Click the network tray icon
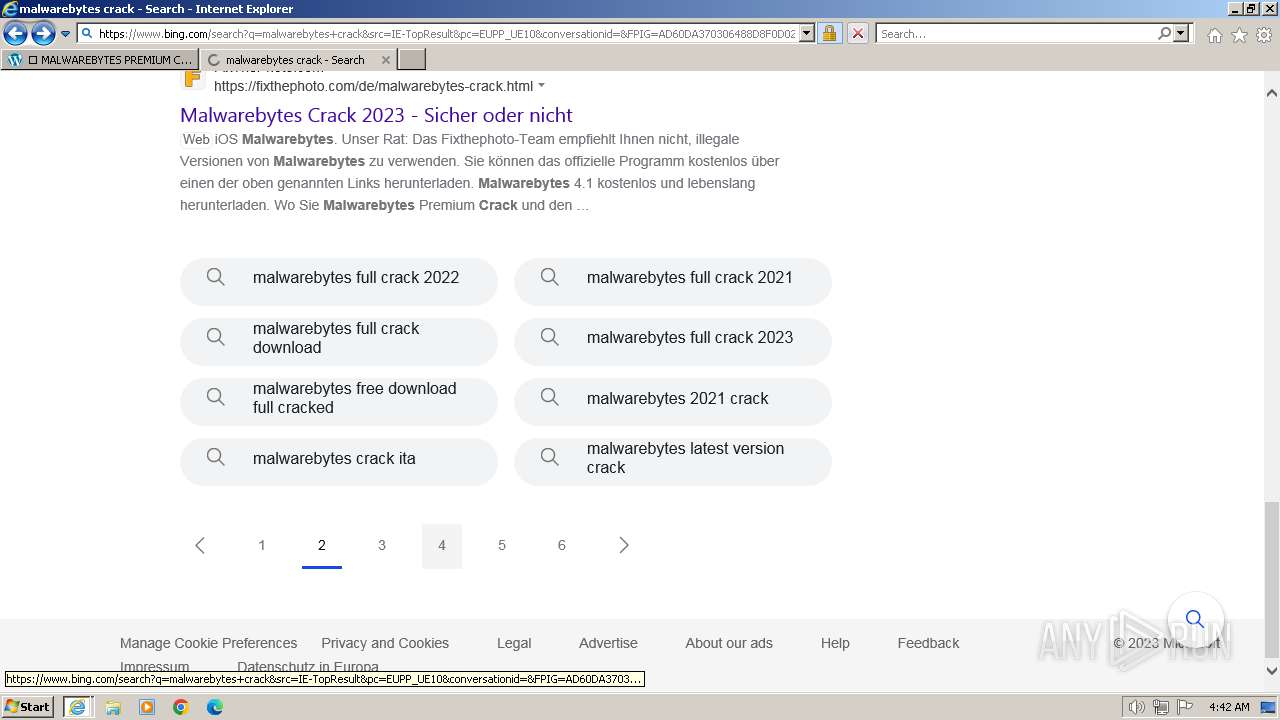The image size is (1280, 720). click(1161, 707)
